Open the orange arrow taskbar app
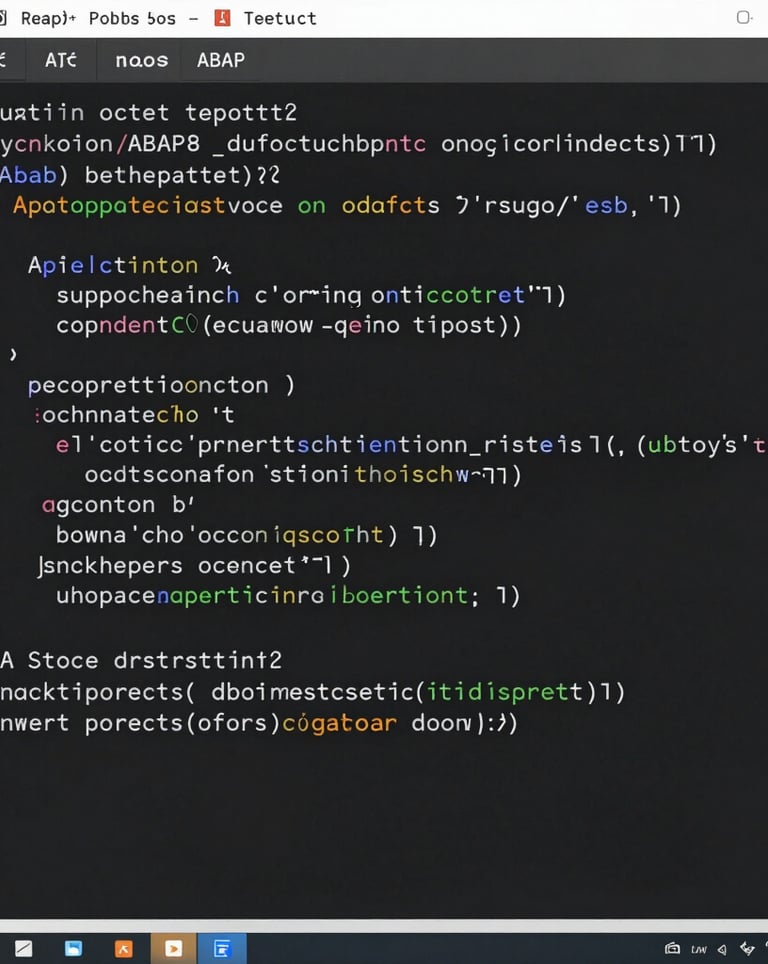Image resolution: width=768 pixels, height=964 pixels. pos(124,949)
